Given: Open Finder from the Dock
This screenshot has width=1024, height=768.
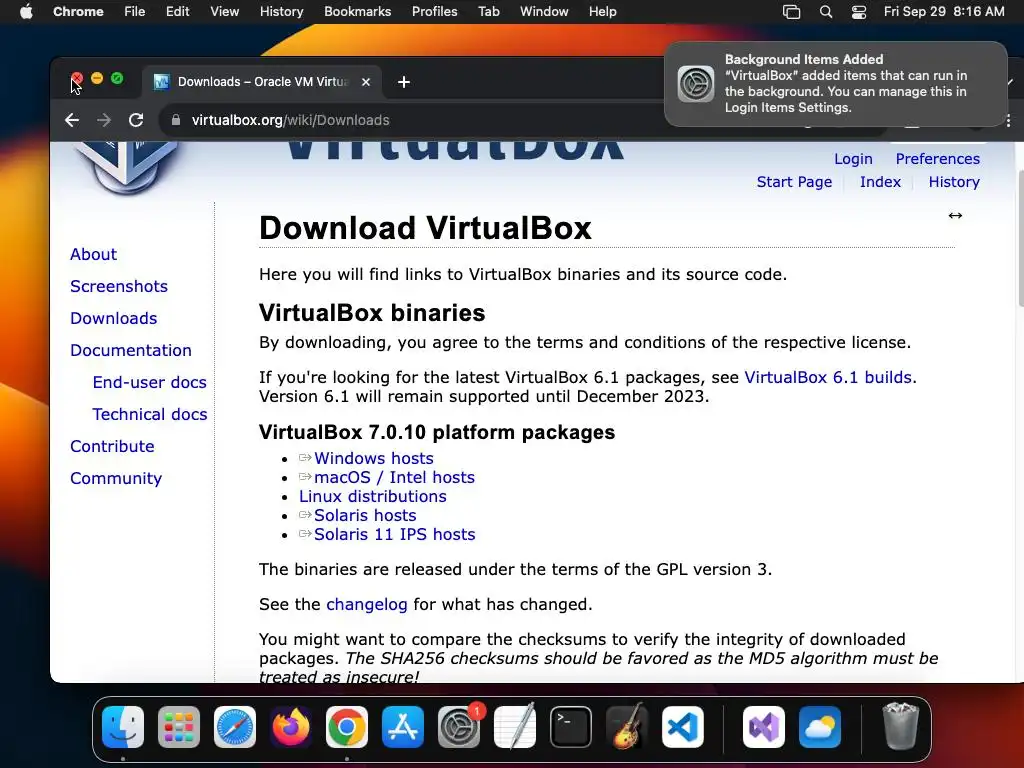Looking at the screenshot, I should [123, 727].
